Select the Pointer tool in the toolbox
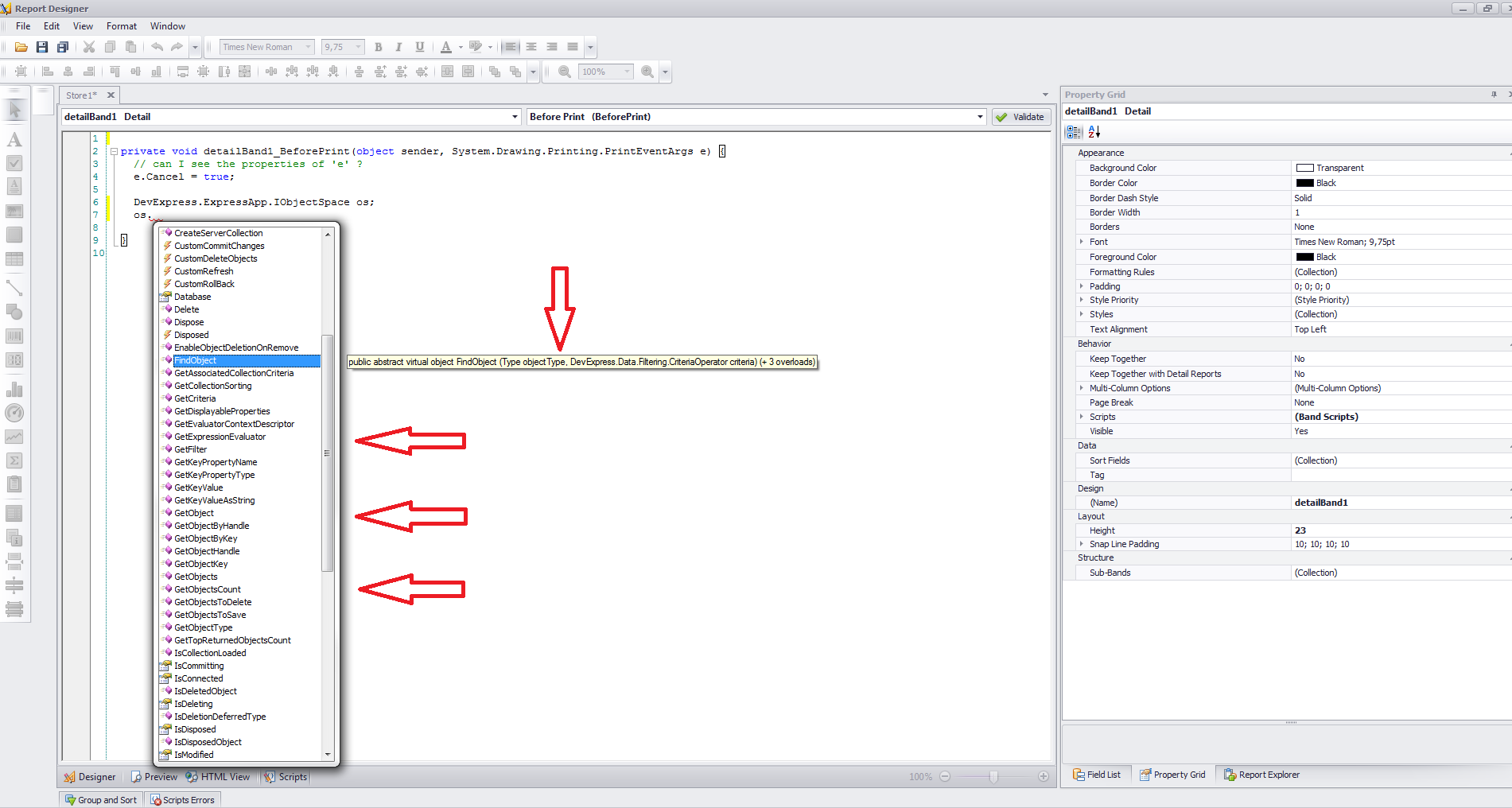1512x808 pixels. click(x=14, y=110)
